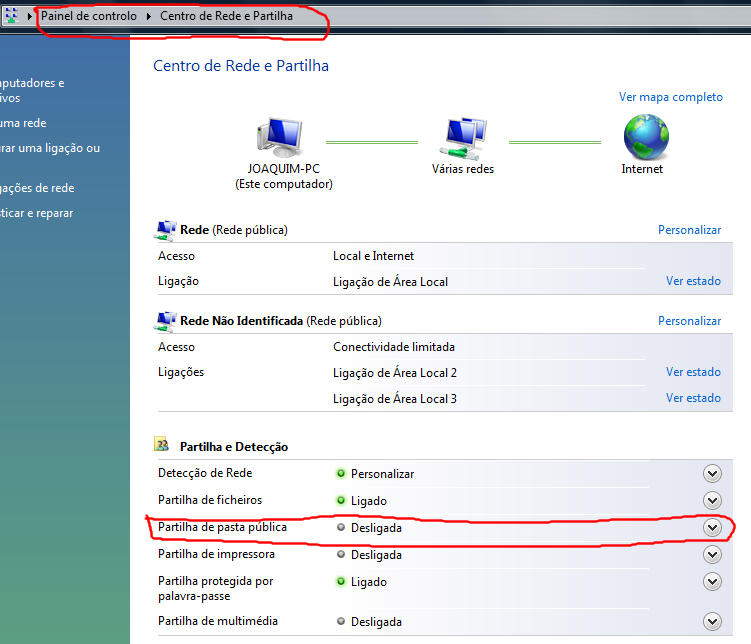Click the Partilha de multimédia row label
The height and width of the screenshot is (644, 751).
click(x=217, y=621)
